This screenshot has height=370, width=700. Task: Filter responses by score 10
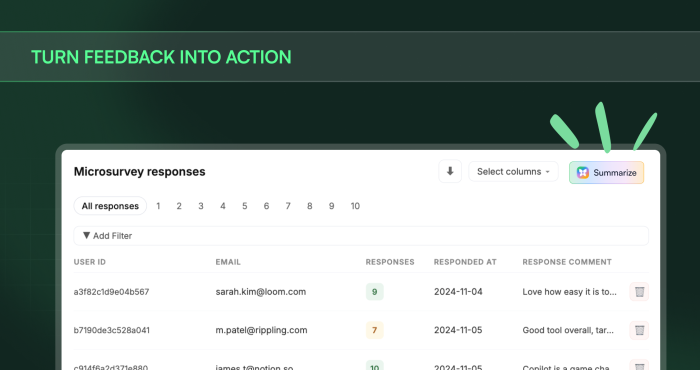coord(355,206)
